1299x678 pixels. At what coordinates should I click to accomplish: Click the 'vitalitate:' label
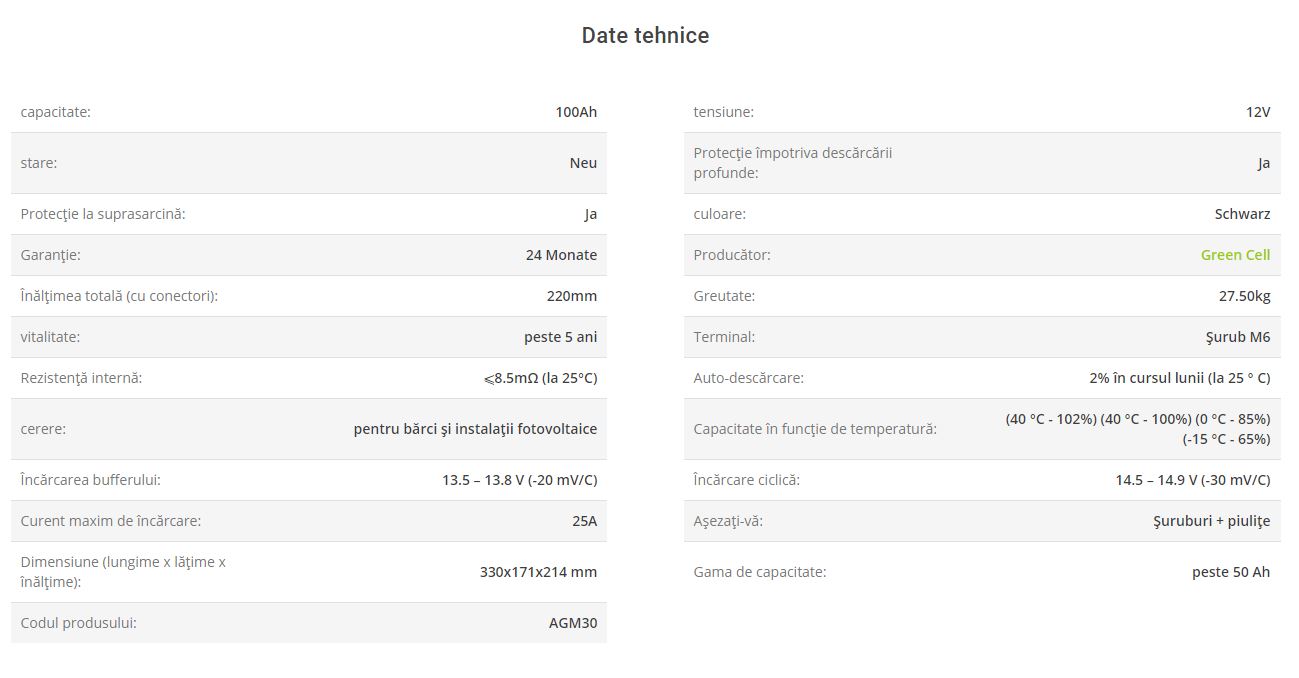(x=50, y=337)
